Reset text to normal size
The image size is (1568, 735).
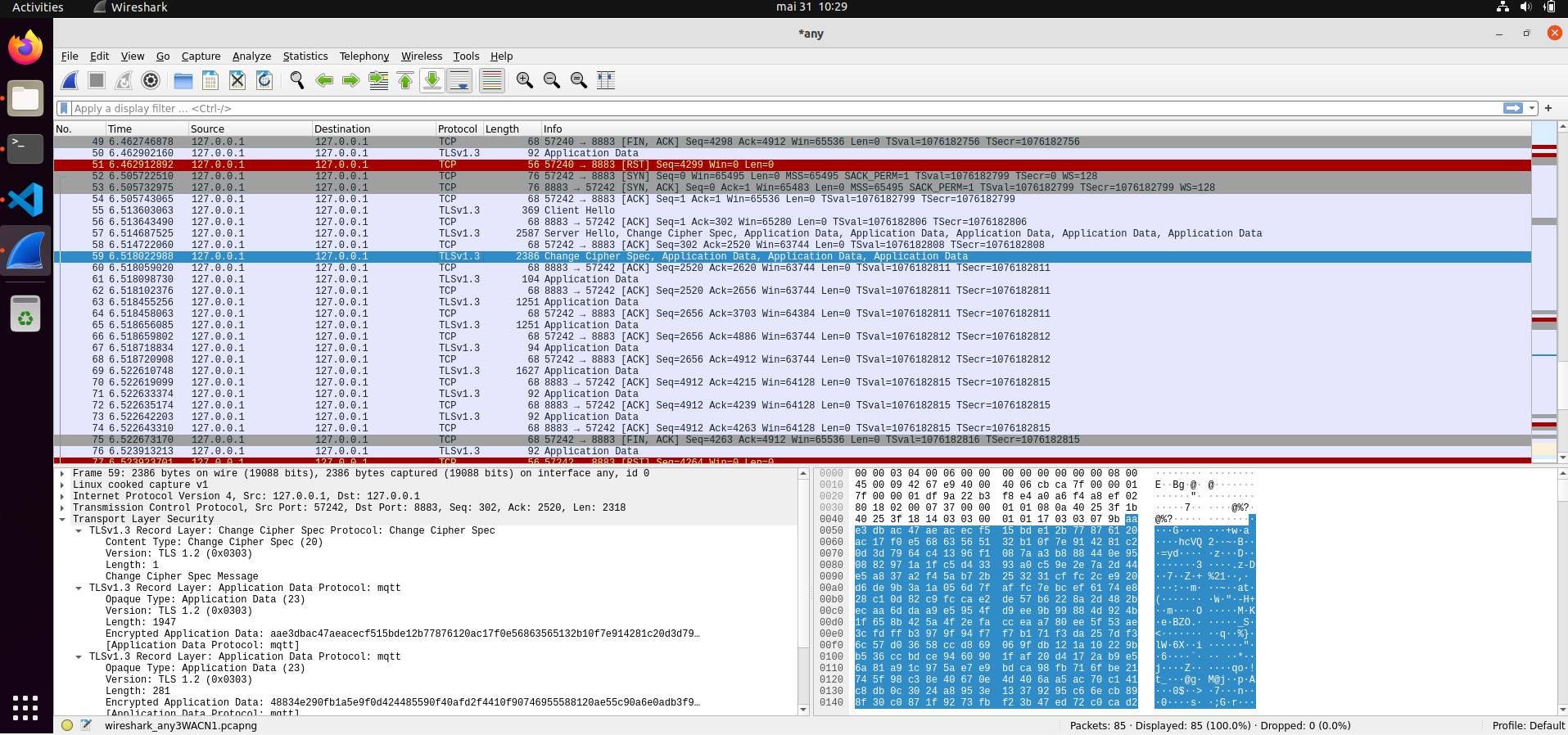[x=579, y=80]
